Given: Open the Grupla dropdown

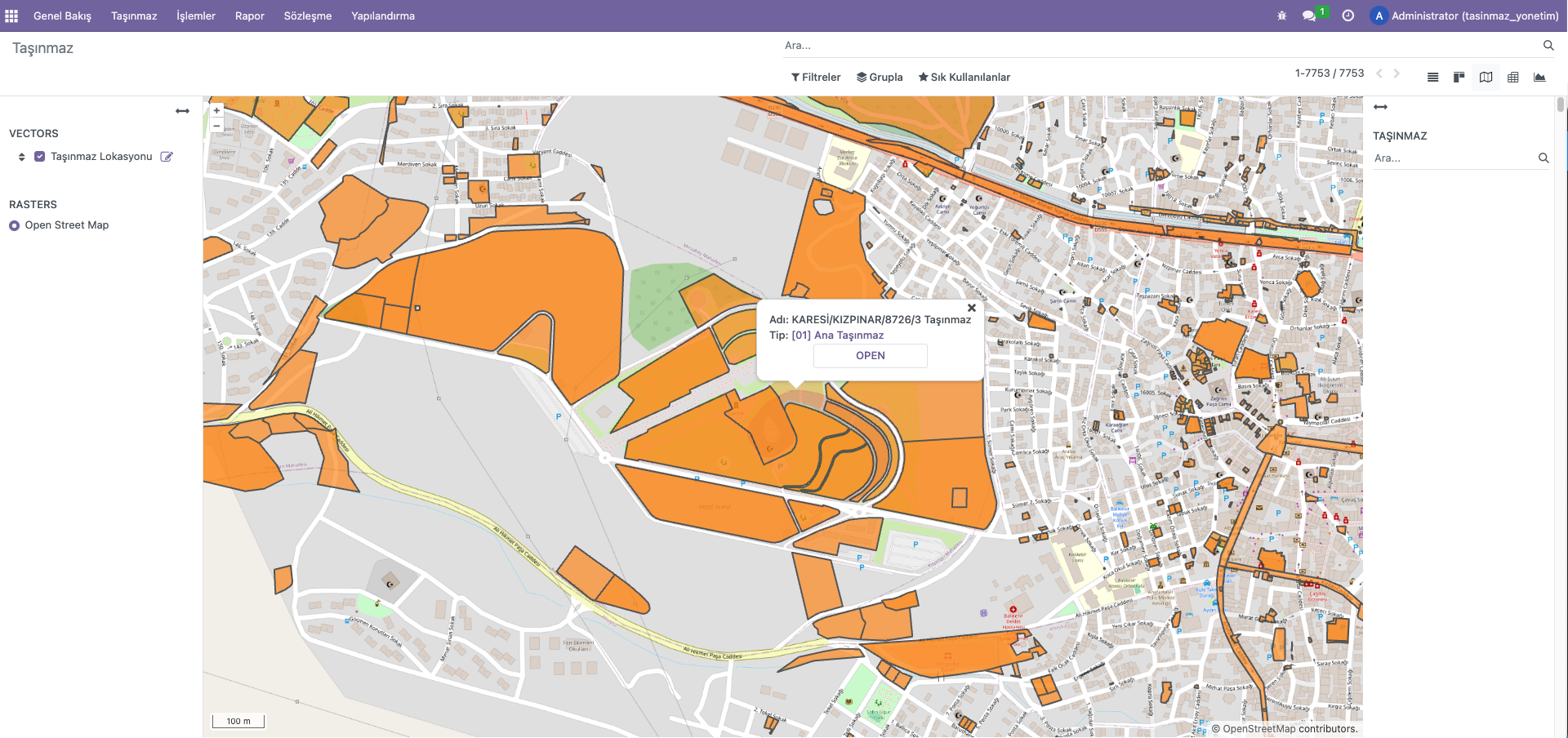Looking at the screenshot, I should pyautogui.click(x=880, y=77).
